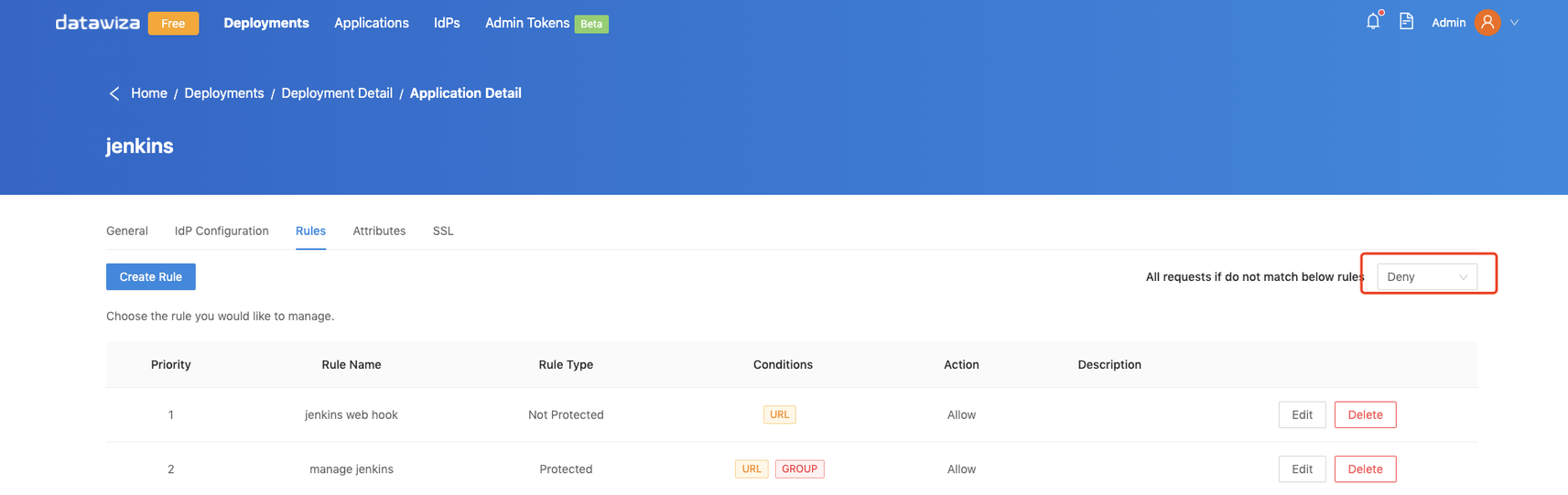Open the Admin Tokens navigation menu
This screenshot has height=495, width=1568.
click(527, 23)
